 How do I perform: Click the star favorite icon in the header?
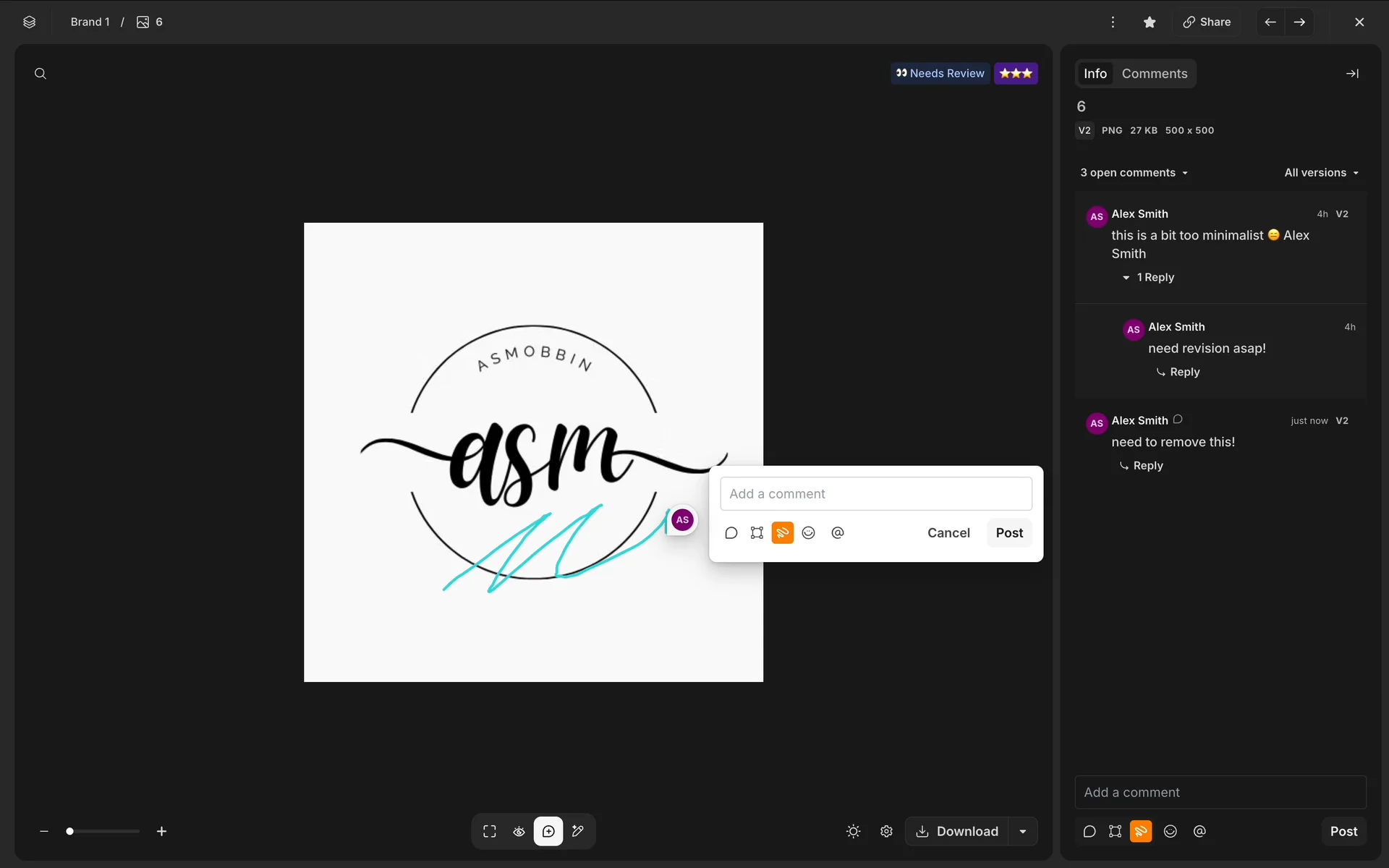point(1150,22)
